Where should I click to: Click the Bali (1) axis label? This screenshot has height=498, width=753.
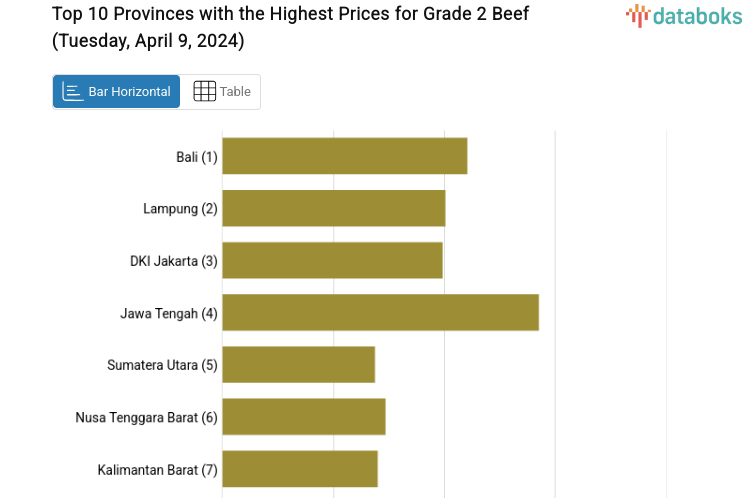click(x=196, y=157)
